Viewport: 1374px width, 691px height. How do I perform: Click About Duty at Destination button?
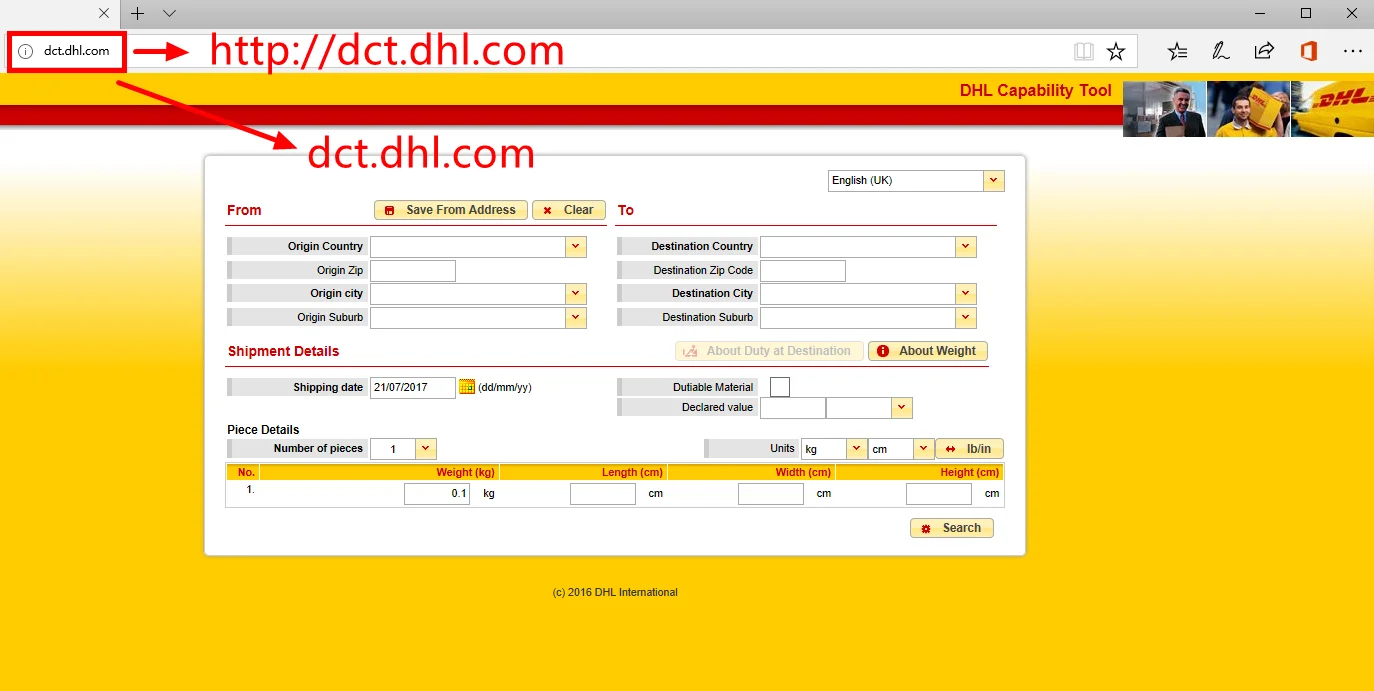click(x=768, y=351)
